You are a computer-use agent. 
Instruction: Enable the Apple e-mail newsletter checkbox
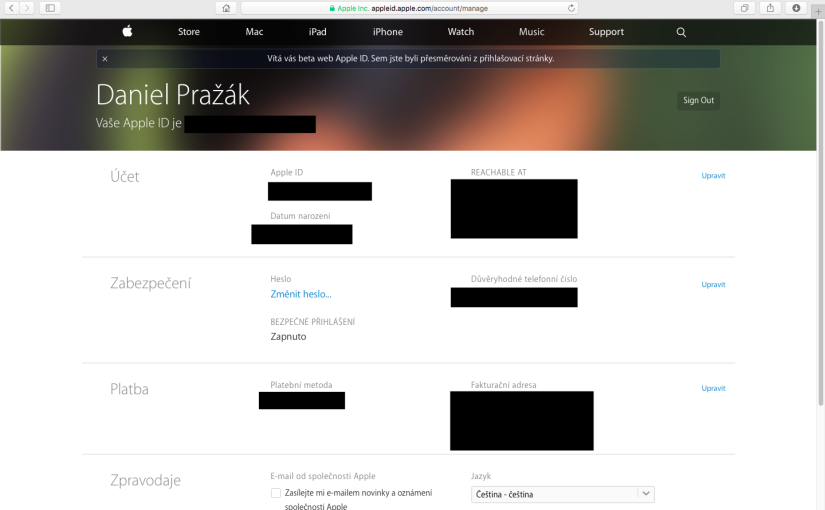click(x=276, y=493)
